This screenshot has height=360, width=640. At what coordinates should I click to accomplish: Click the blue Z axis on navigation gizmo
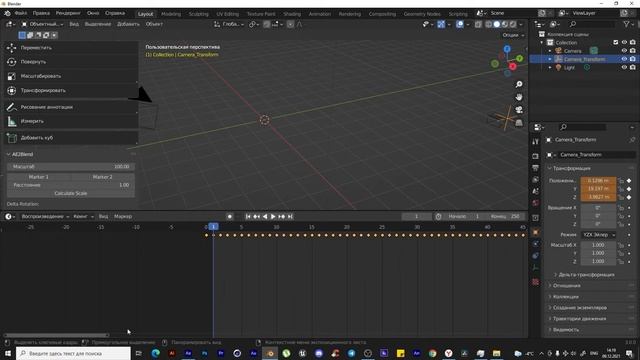[507, 49]
